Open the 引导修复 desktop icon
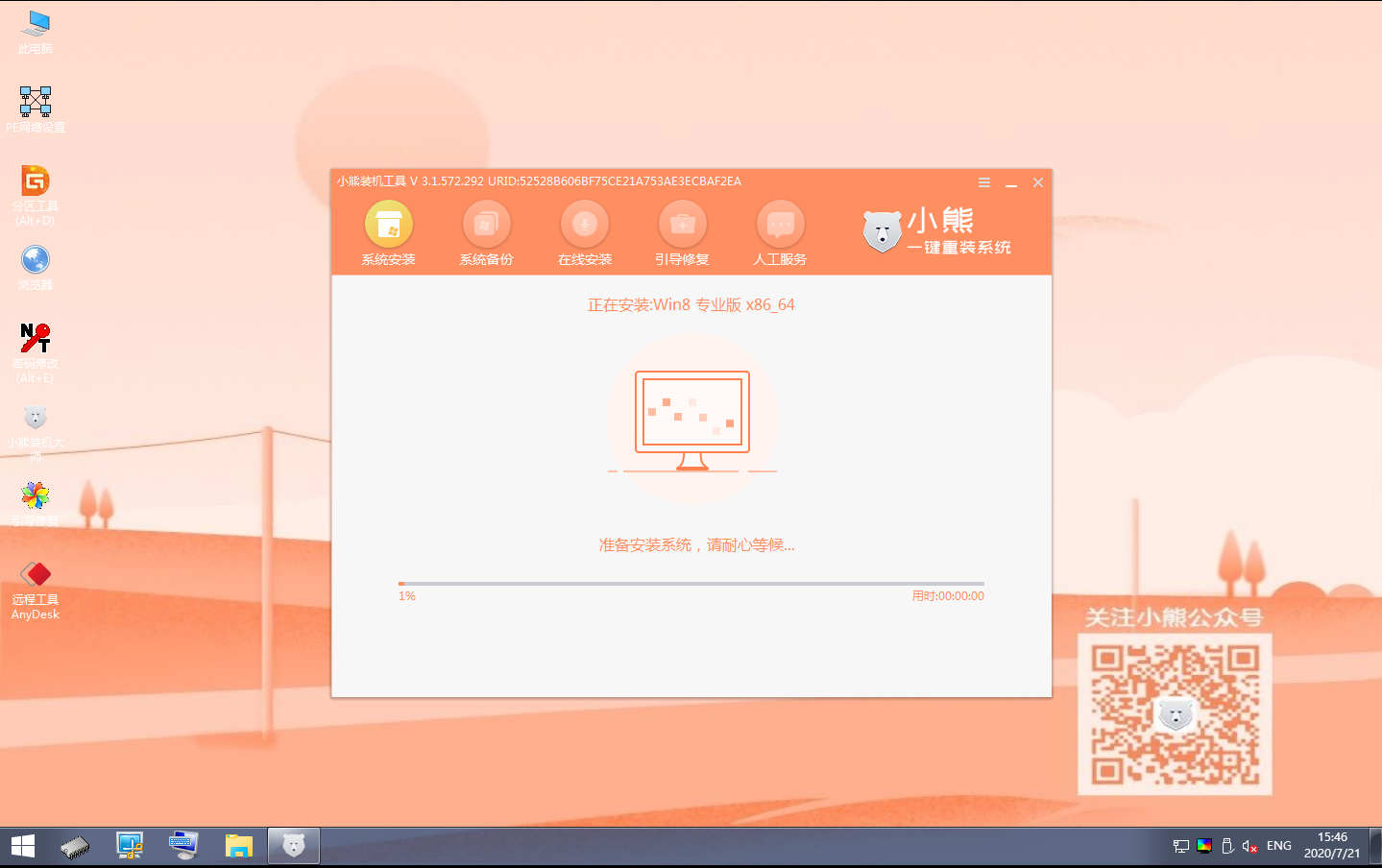This screenshot has height=868, width=1382. point(36,504)
